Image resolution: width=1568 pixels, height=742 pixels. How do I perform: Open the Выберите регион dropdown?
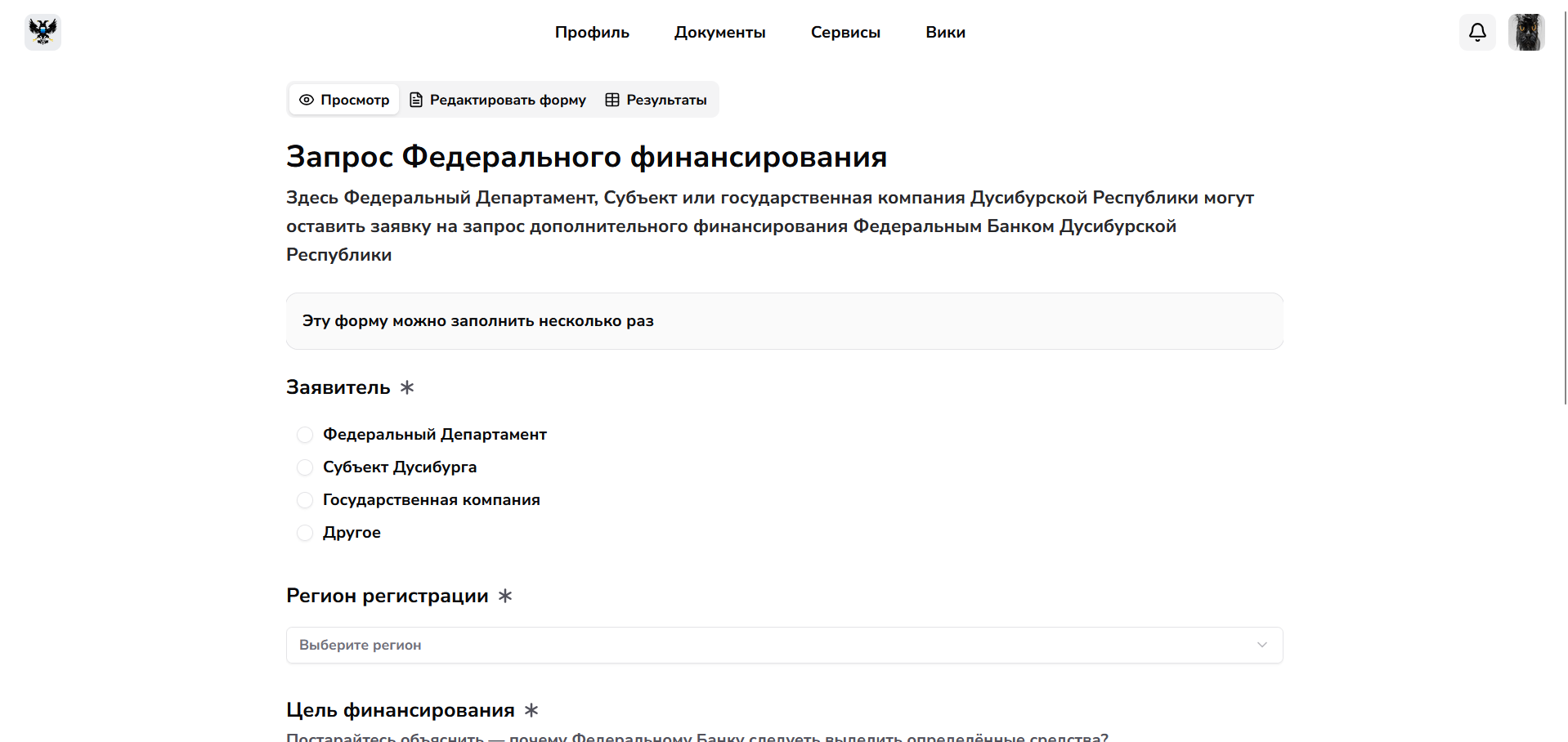tap(768, 645)
